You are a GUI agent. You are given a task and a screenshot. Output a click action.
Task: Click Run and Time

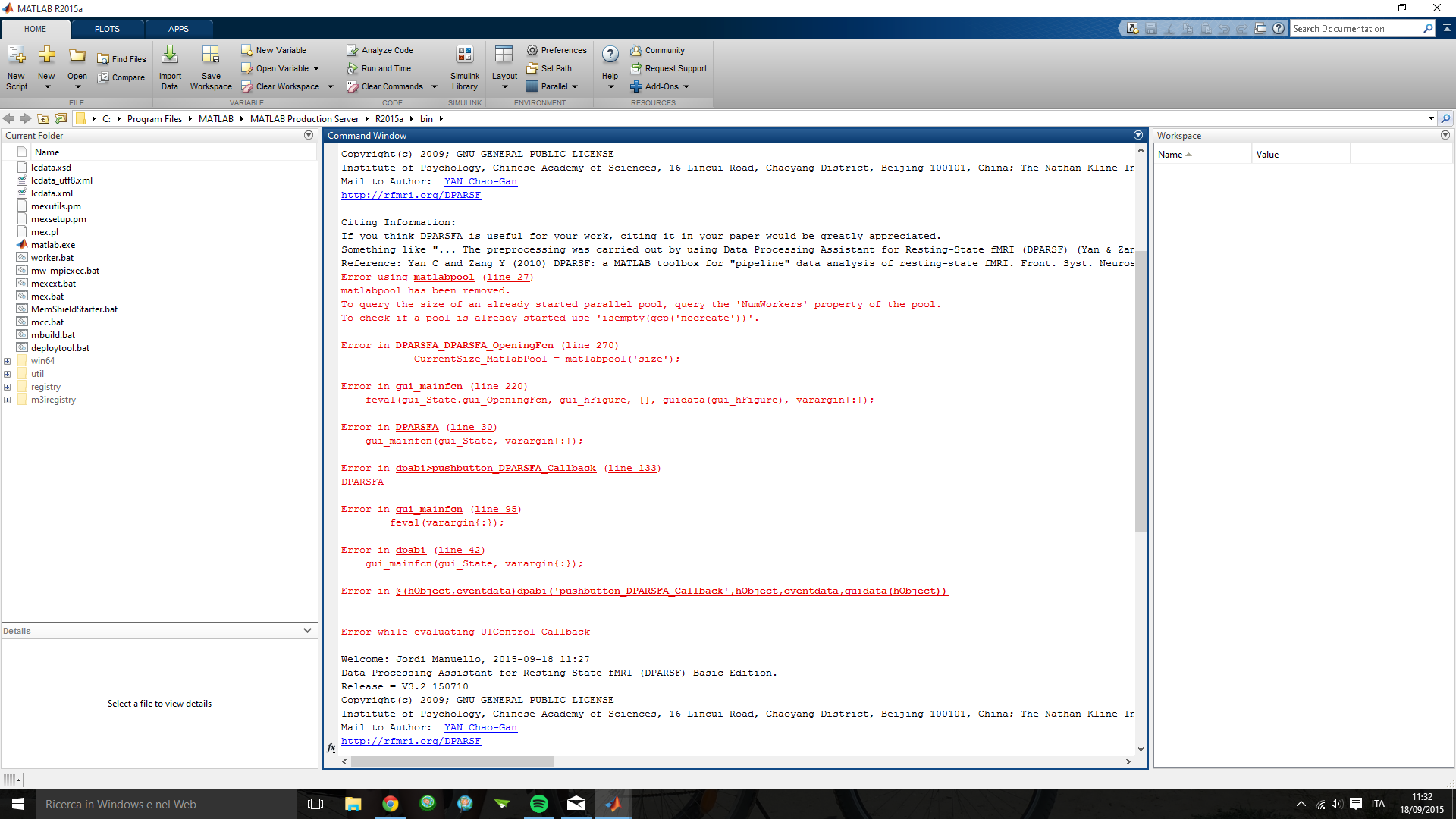tap(378, 68)
